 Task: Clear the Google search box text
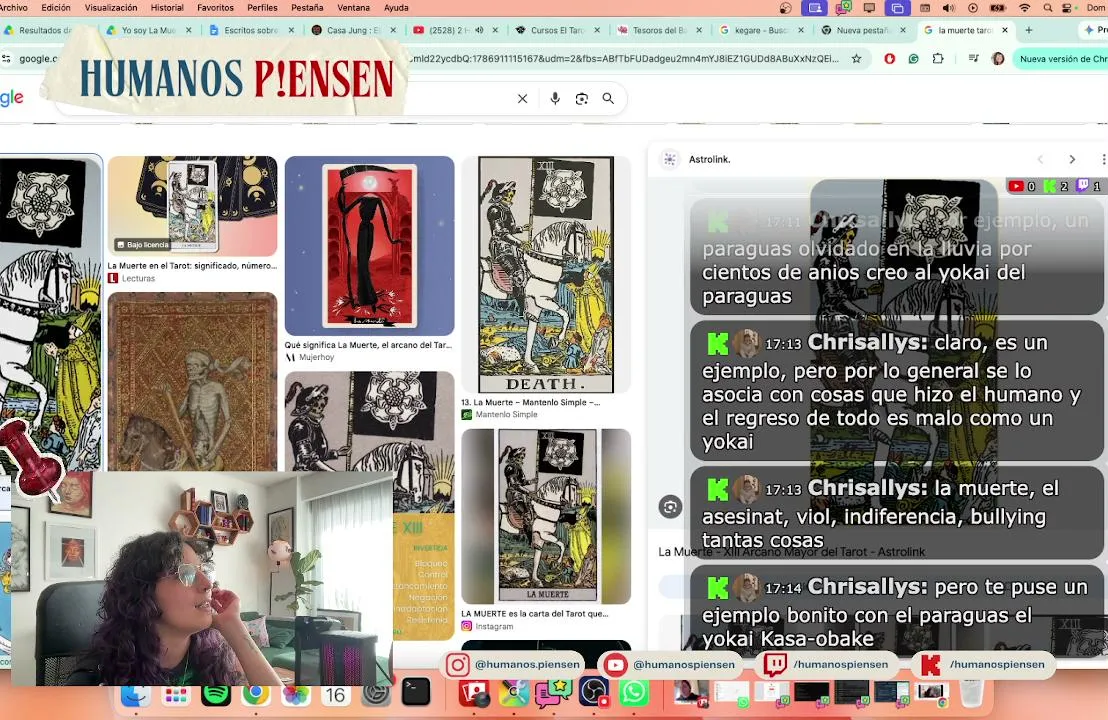pos(522,99)
